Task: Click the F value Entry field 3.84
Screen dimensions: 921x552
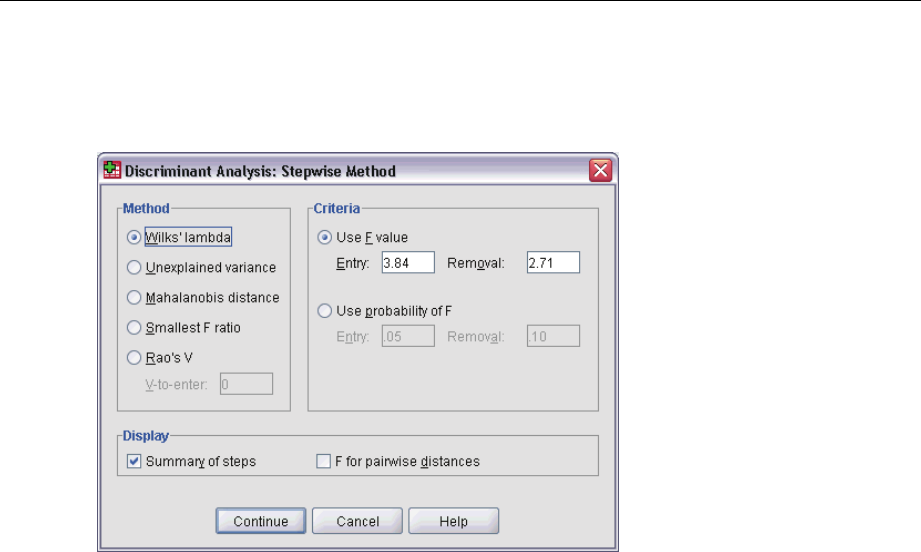Action: click(408, 262)
